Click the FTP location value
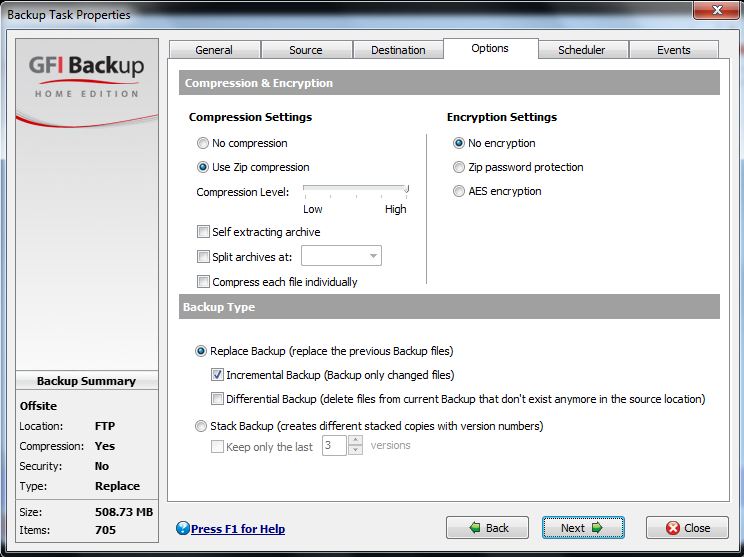 (x=105, y=426)
